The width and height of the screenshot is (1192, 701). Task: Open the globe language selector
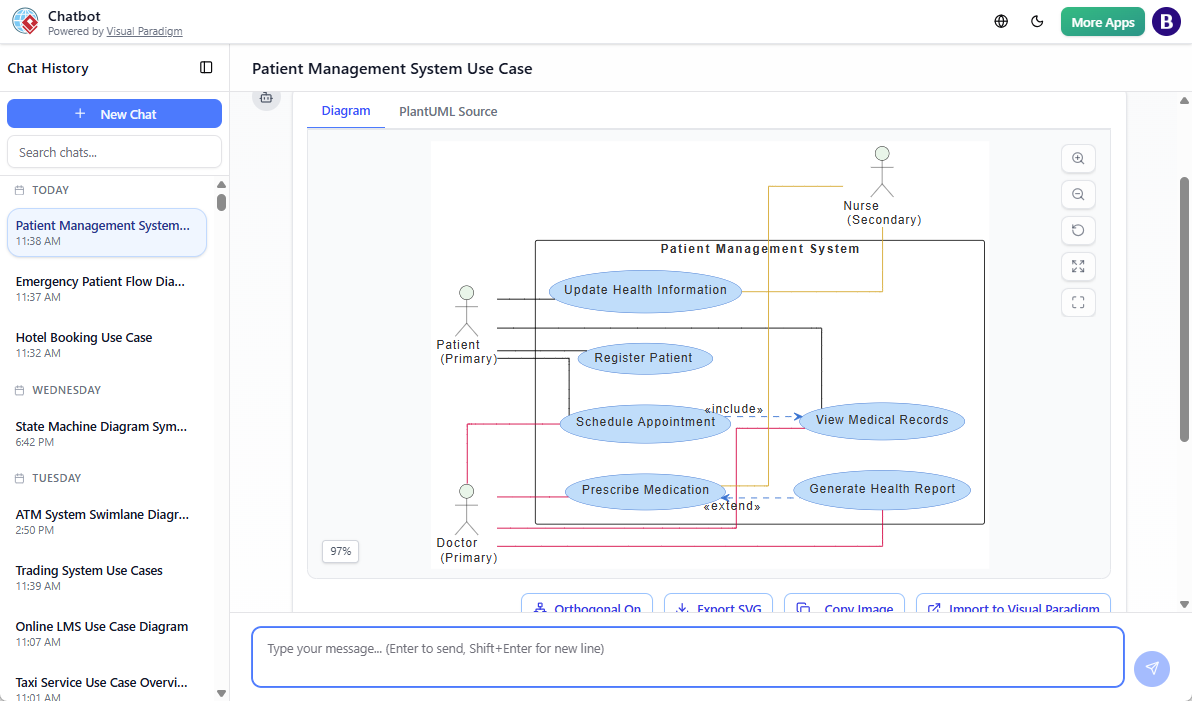point(1000,21)
